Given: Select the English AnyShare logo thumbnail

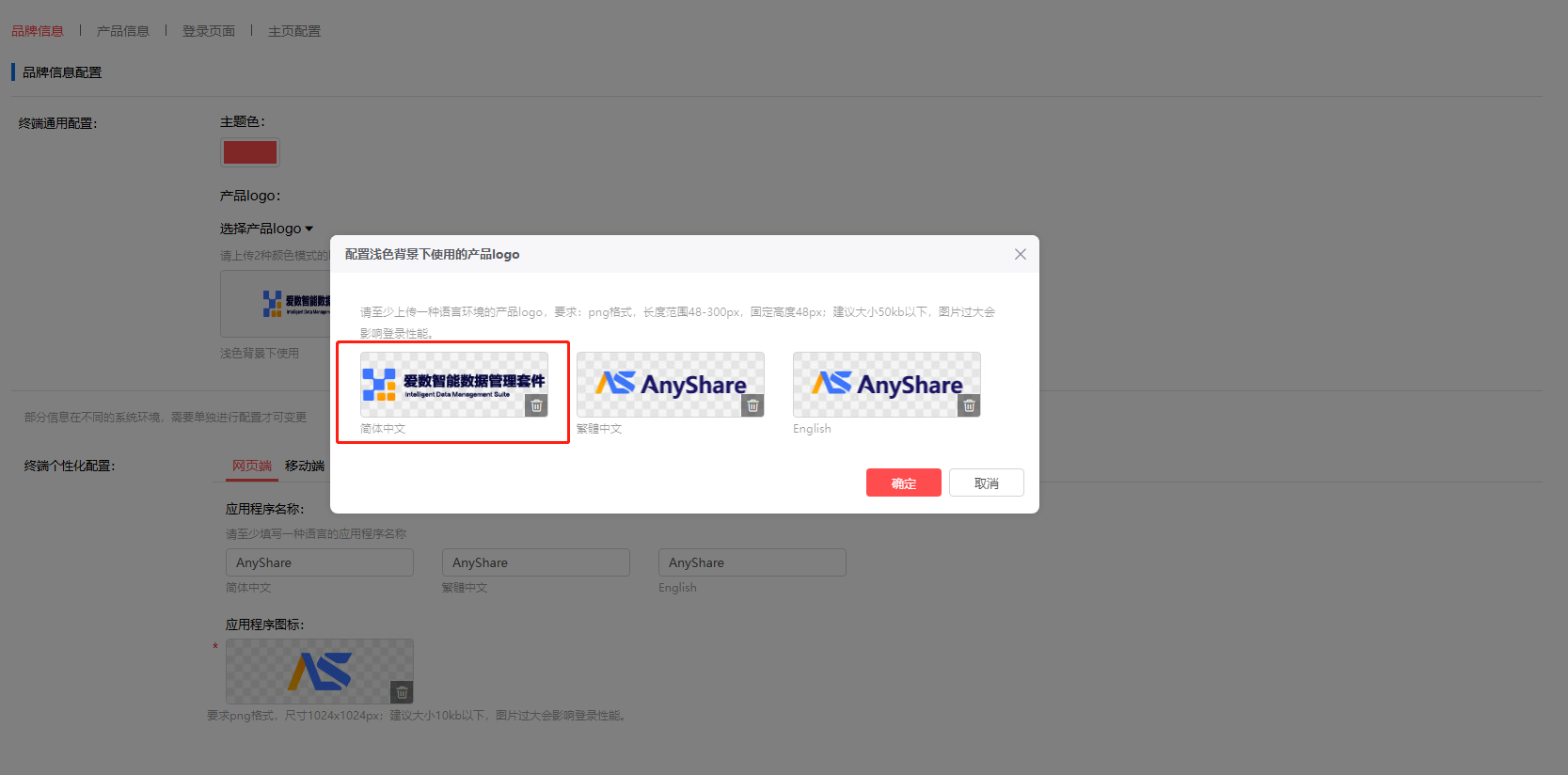Looking at the screenshot, I should 887,385.
